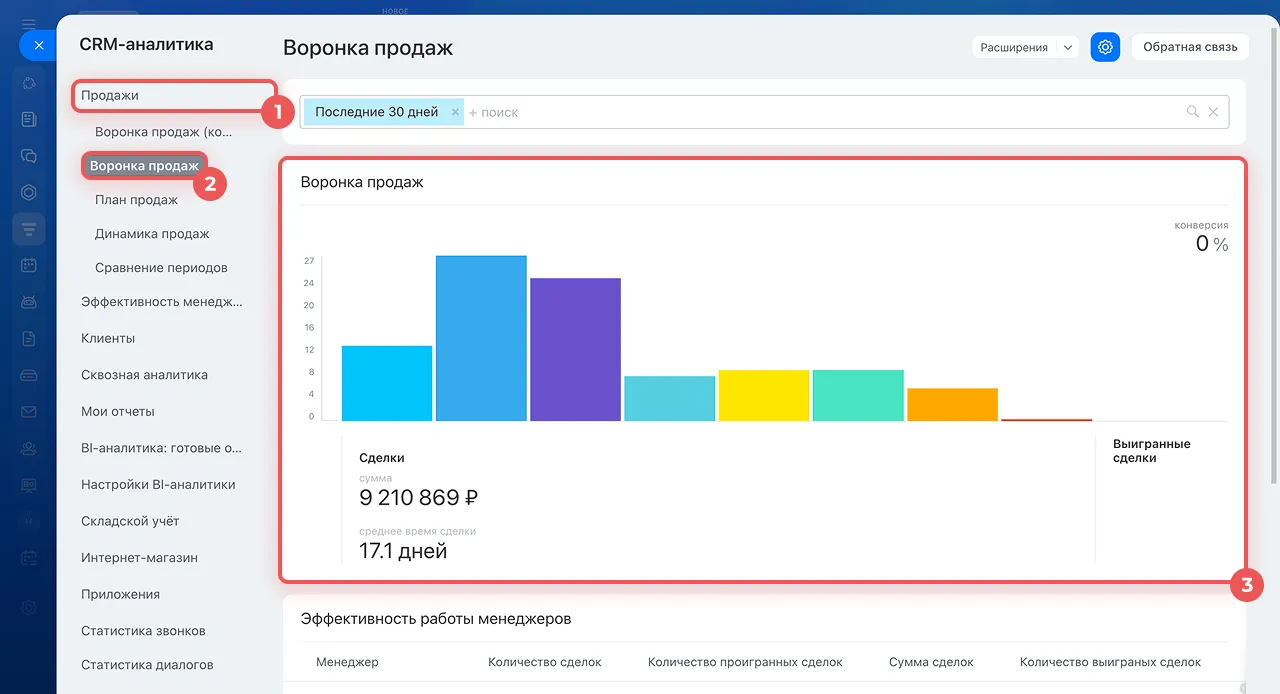This screenshot has height=694, width=1280.
Task: Click the deals sum '9 210 869 ₽'
Action: (419, 498)
